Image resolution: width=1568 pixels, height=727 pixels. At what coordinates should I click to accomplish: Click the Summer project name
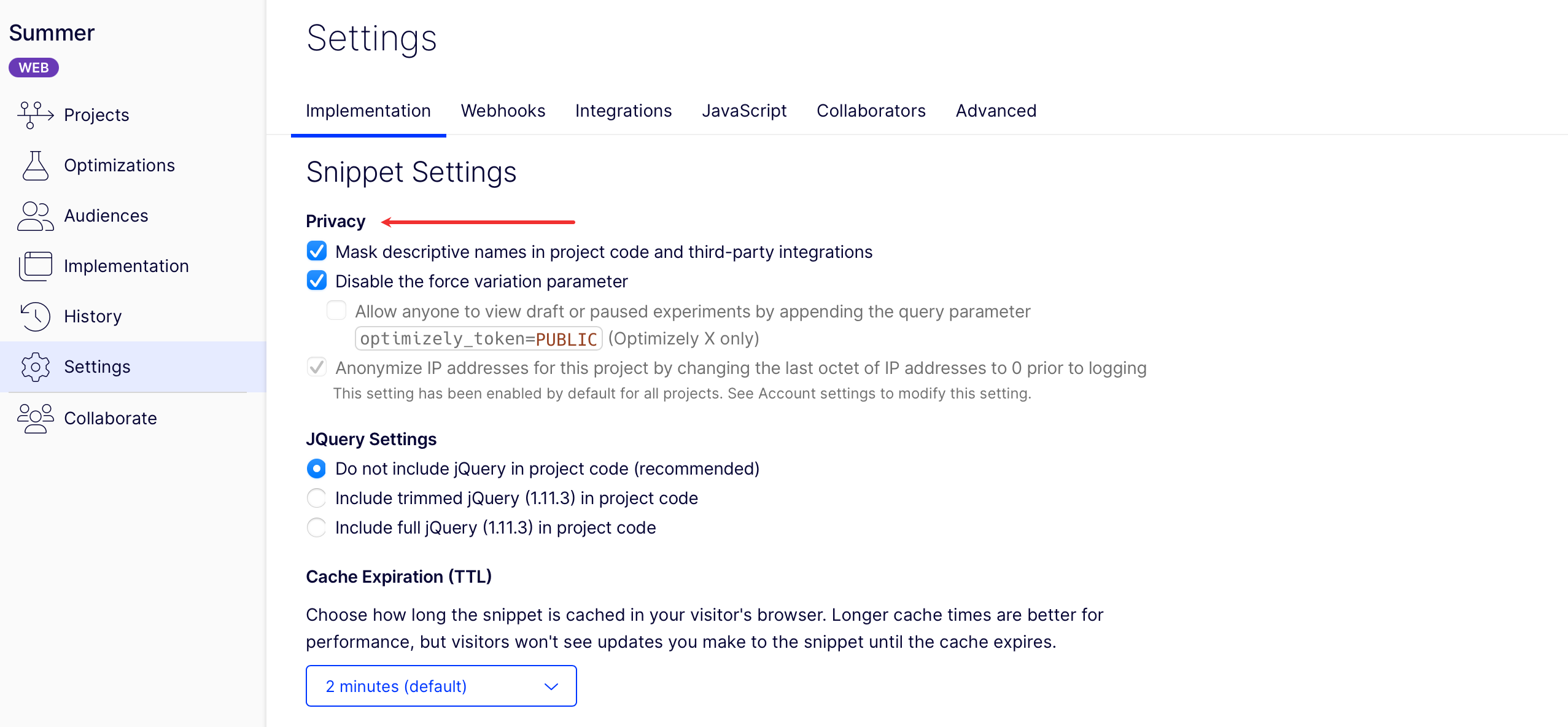point(52,33)
